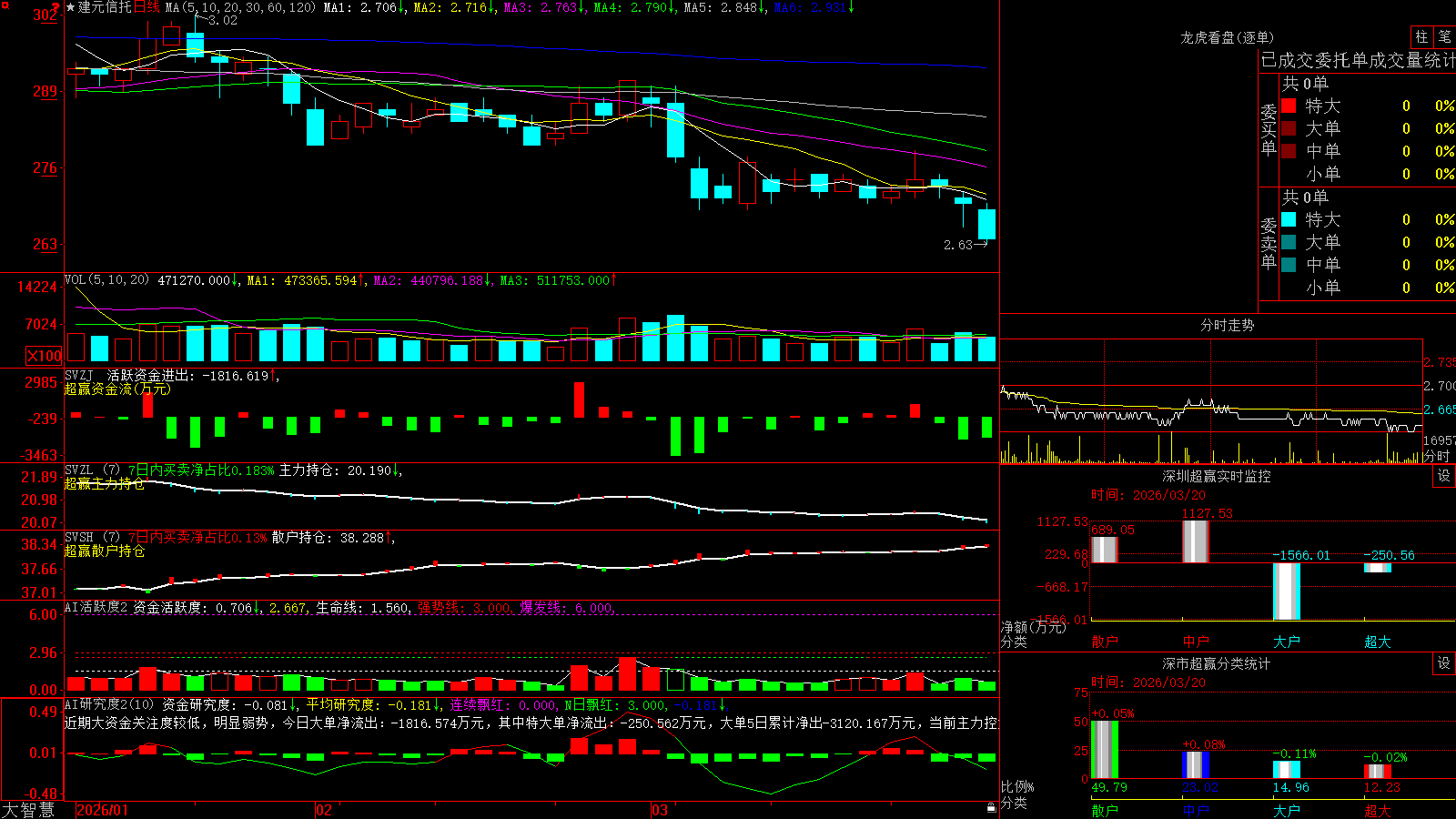Click the star favorite icon before 建元信托
This screenshot has width=1456, height=819.
tap(71, 7)
